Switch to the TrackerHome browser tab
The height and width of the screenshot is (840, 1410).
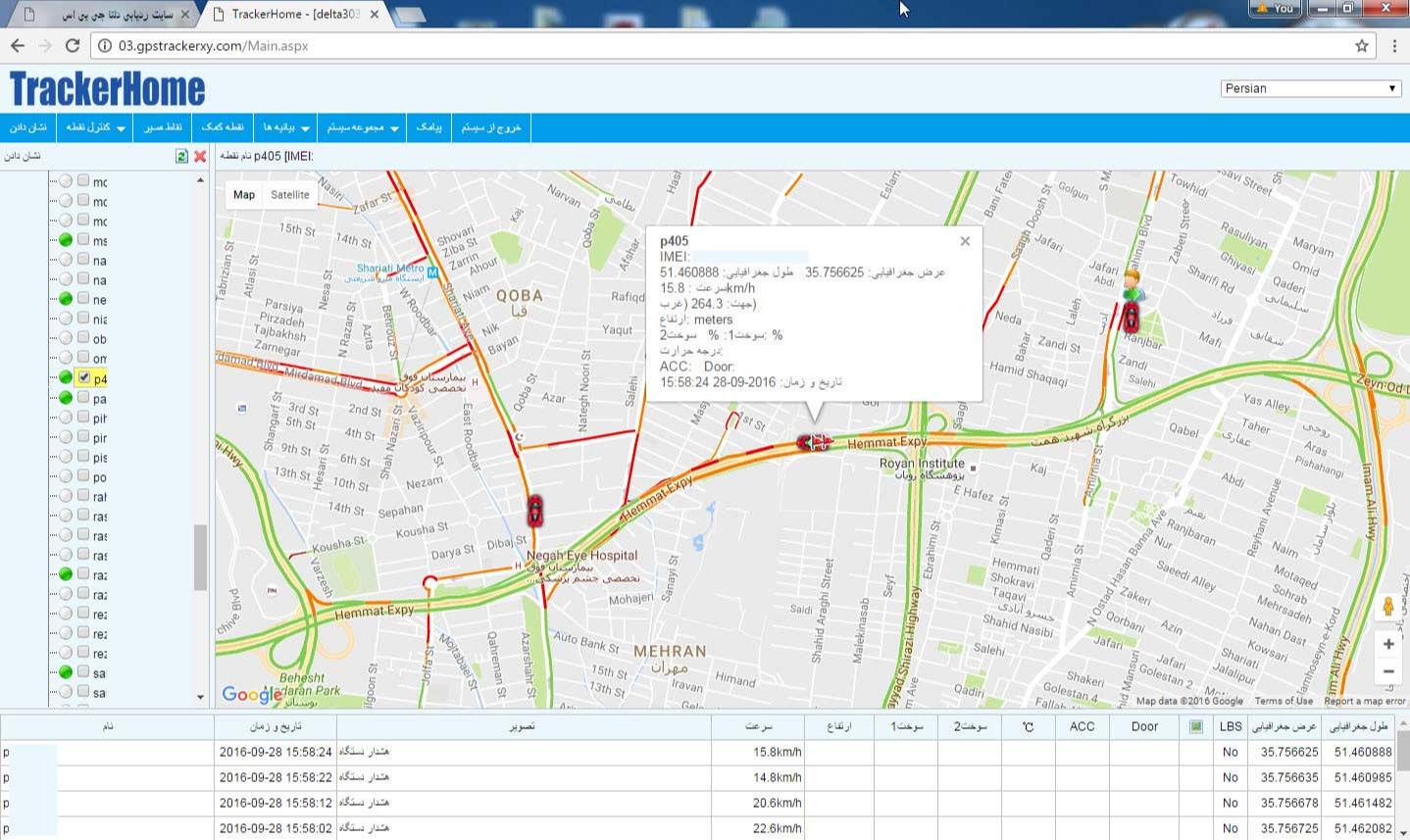[x=294, y=15]
